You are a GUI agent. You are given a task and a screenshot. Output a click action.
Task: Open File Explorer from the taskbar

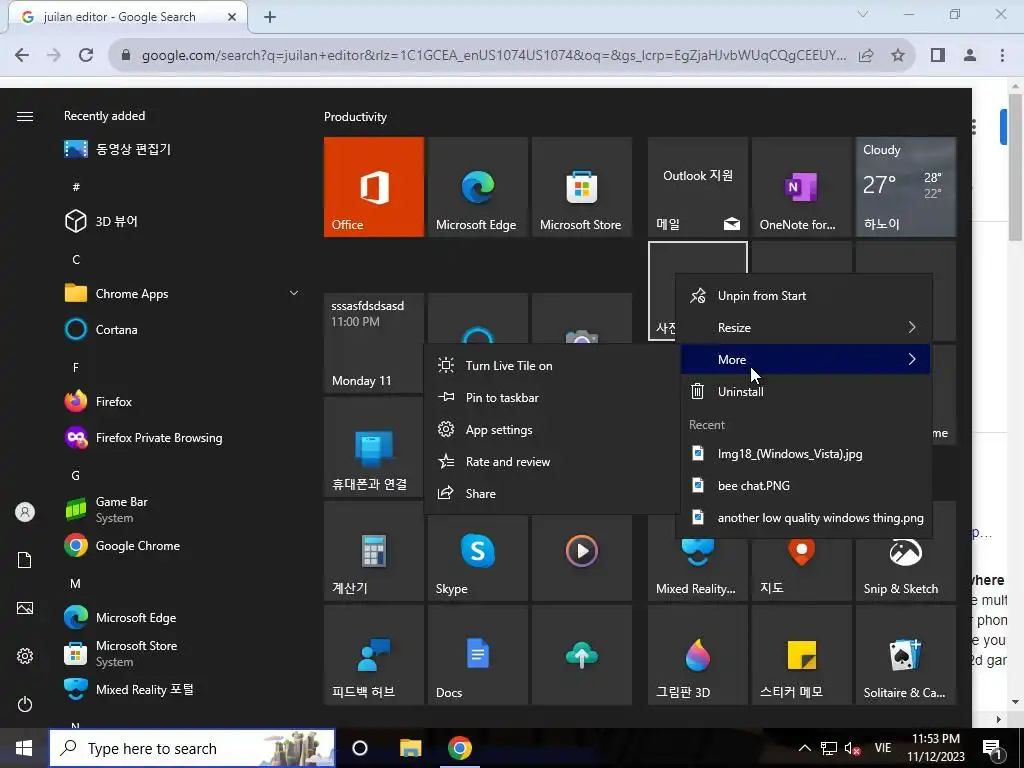point(410,748)
